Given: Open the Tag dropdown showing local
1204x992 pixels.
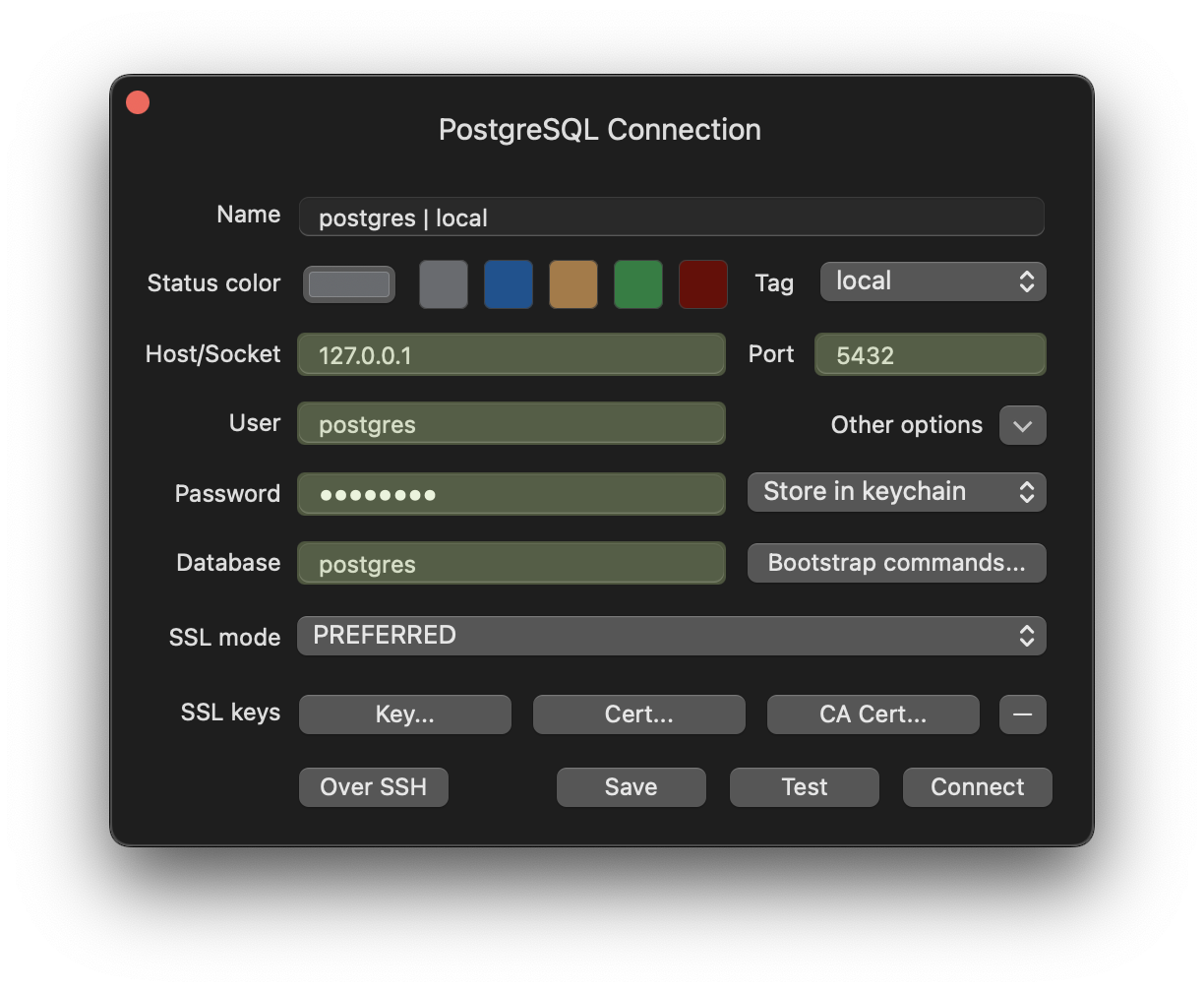Looking at the screenshot, I should tap(933, 281).
